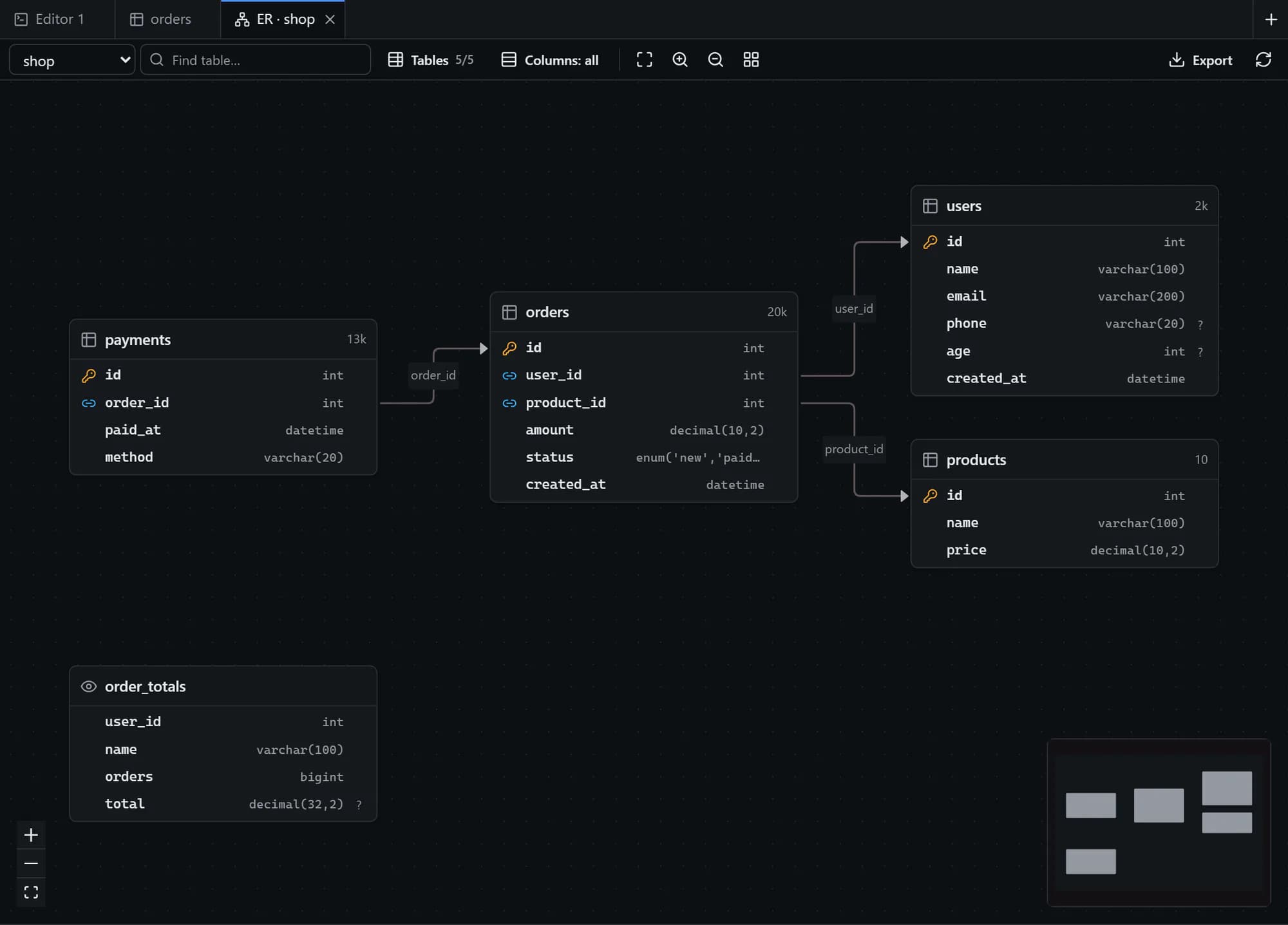Click the canvas zoom-in plus button
Image resolution: width=1288 pixels, height=925 pixels.
pos(31,836)
